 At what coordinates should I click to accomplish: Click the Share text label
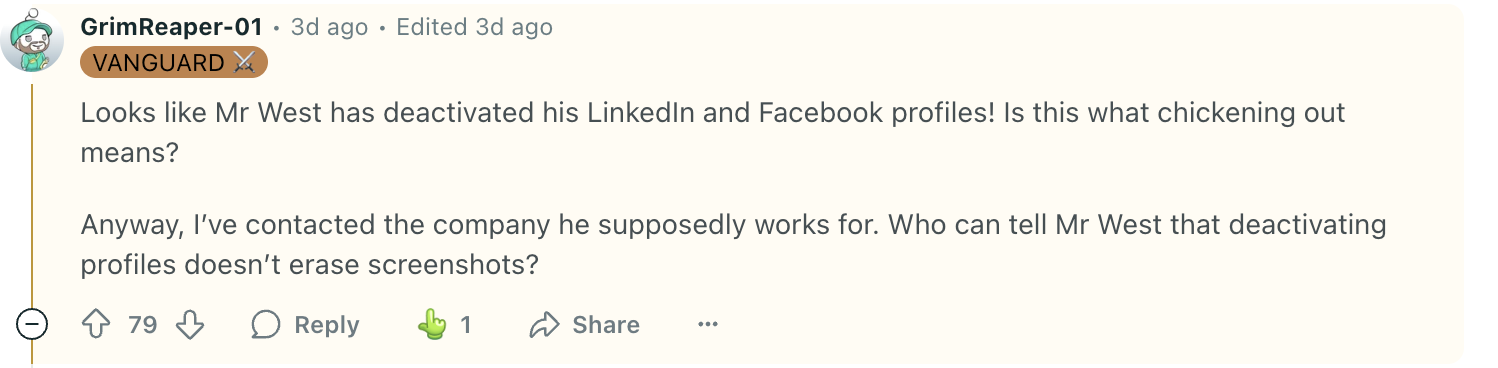click(x=606, y=325)
